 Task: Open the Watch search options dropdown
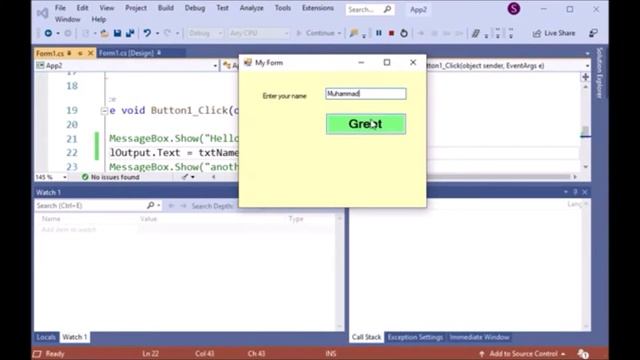[159, 205]
